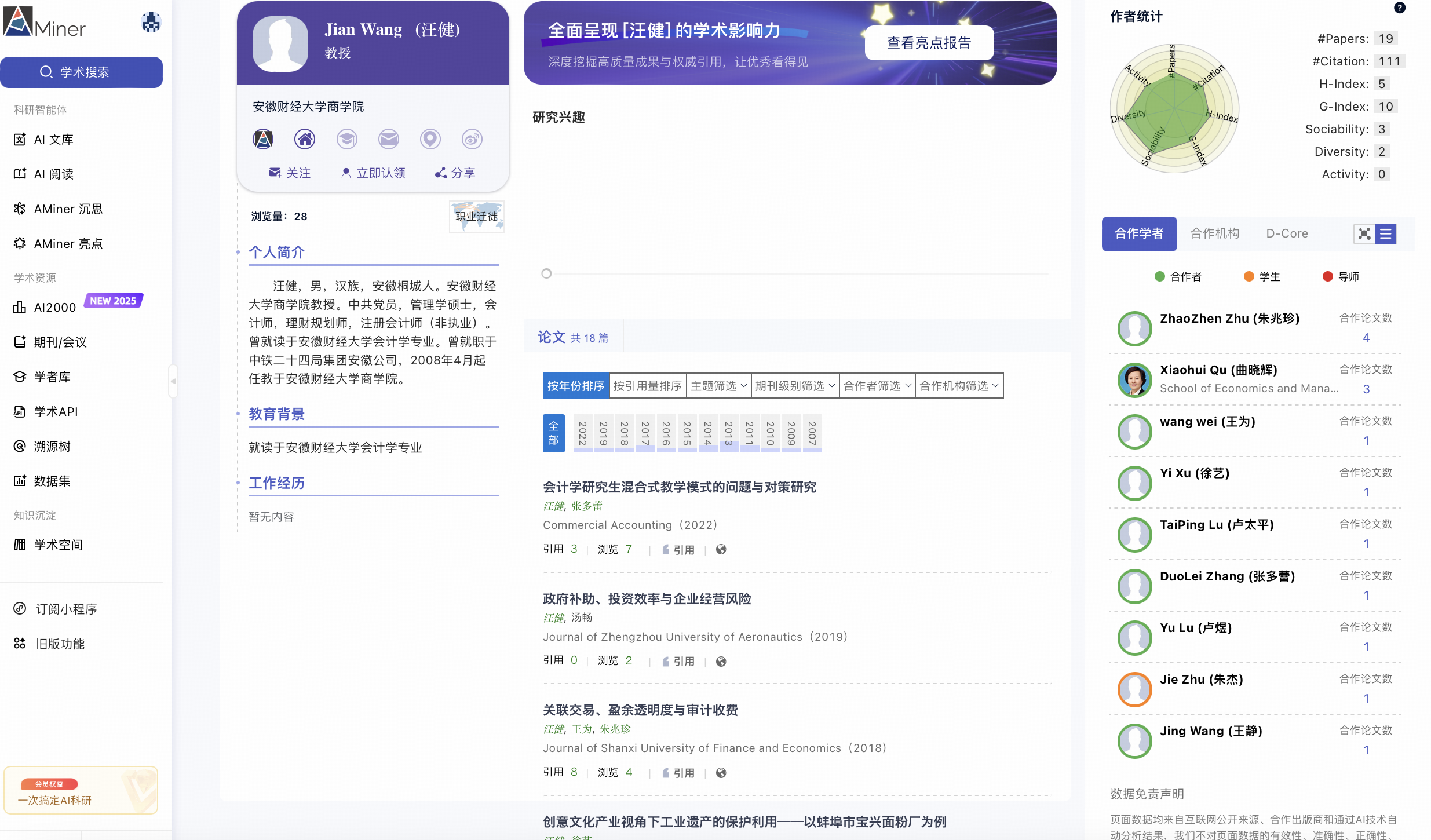Click the scholar graduation cap icon
This screenshot has height=840, width=1431.
click(x=346, y=139)
